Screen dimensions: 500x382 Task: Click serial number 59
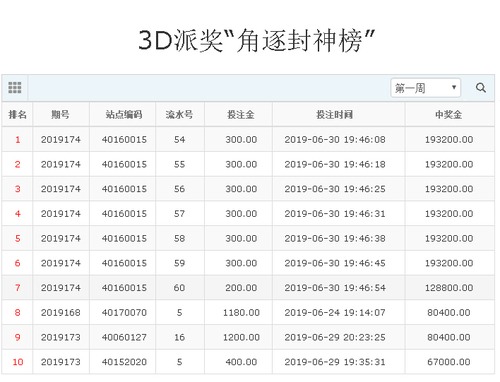point(179,263)
